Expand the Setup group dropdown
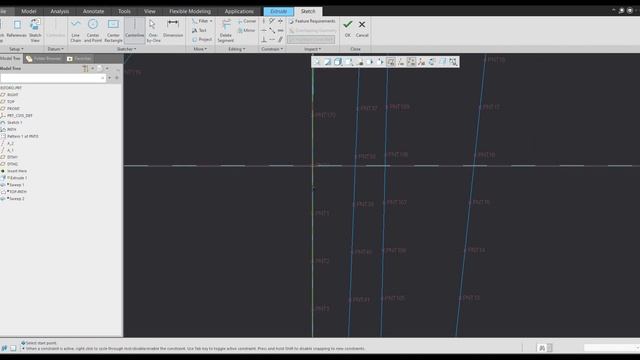Image resolution: width=640 pixels, height=360 pixels. tap(16, 49)
